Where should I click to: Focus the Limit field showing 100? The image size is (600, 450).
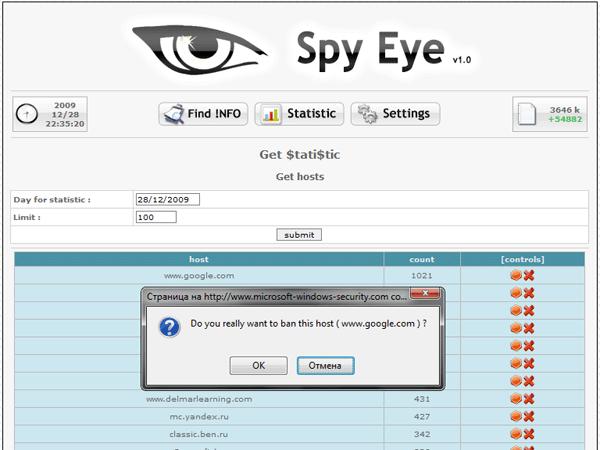pyautogui.click(x=156, y=217)
